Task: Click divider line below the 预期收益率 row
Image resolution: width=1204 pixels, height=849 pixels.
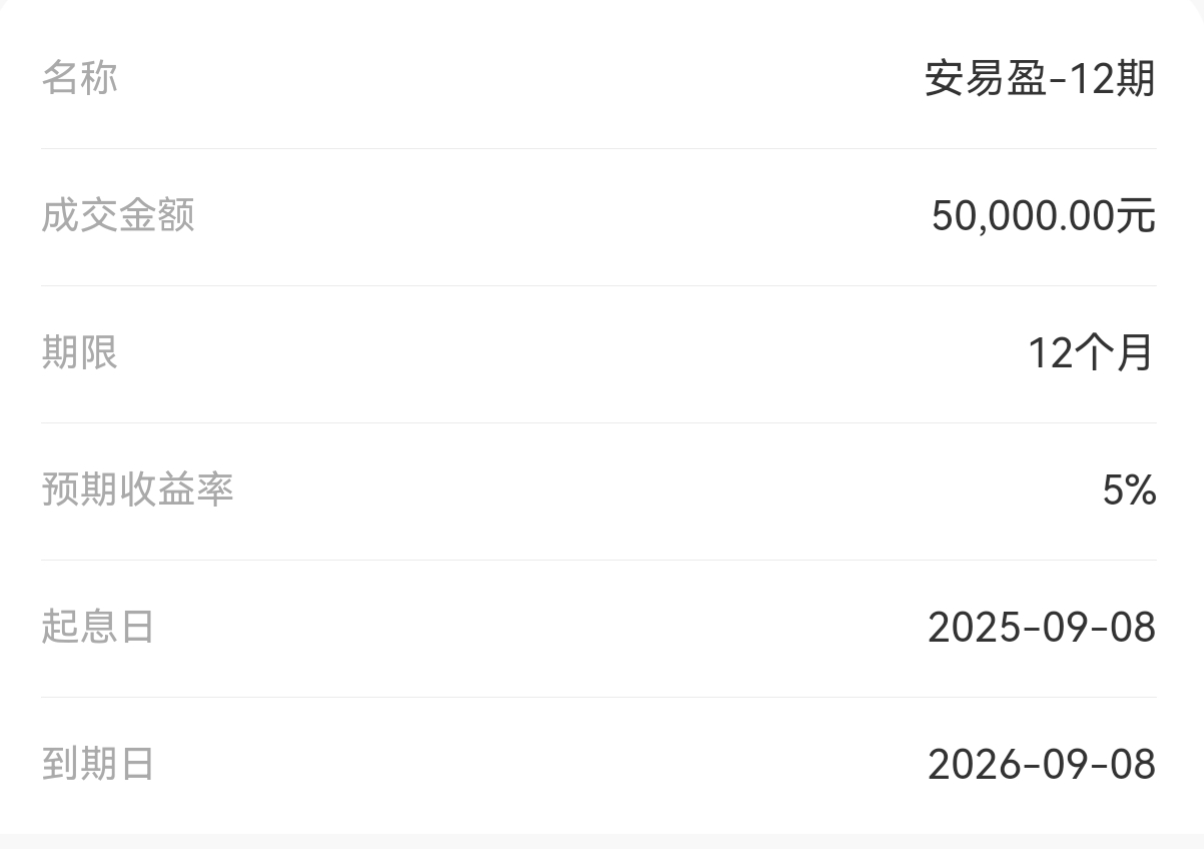Action: (x=599, y=560)
